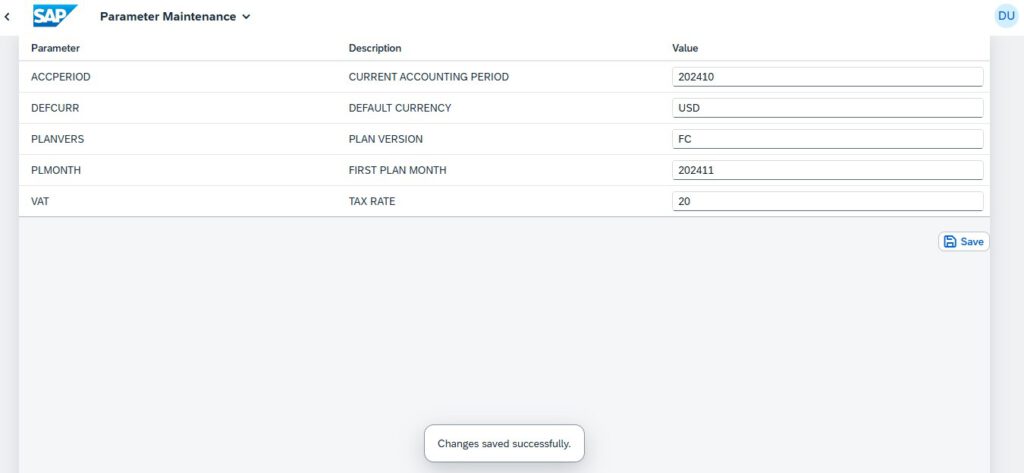Screen dimensions: 1024x473
Task: Select the PLMONTH parameter cell
Action: pyautogui.click(x=56, y=170)
